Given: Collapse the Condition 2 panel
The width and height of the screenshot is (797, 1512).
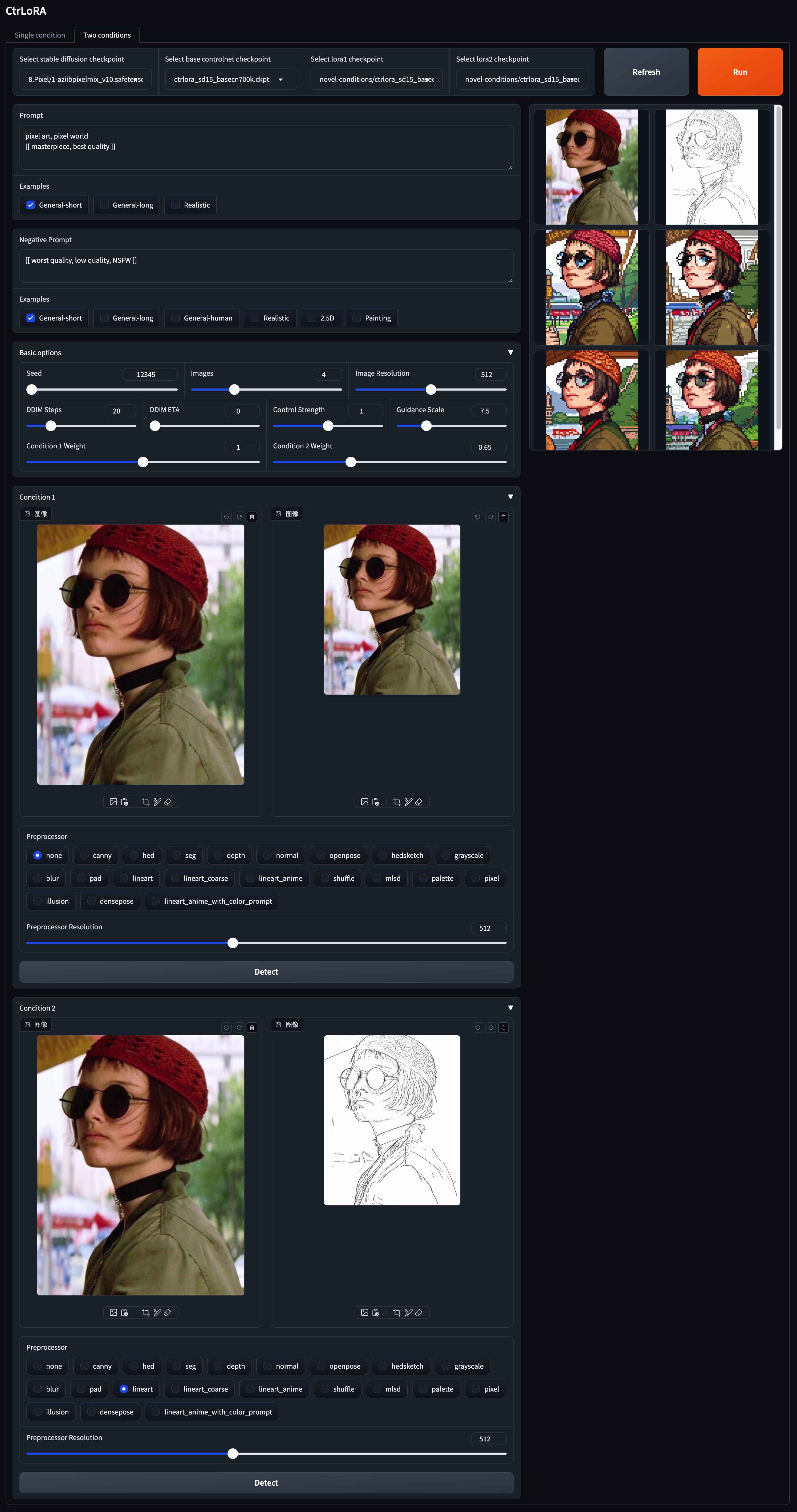Looking at the screenshot, I should click(x=510, y=1008).
